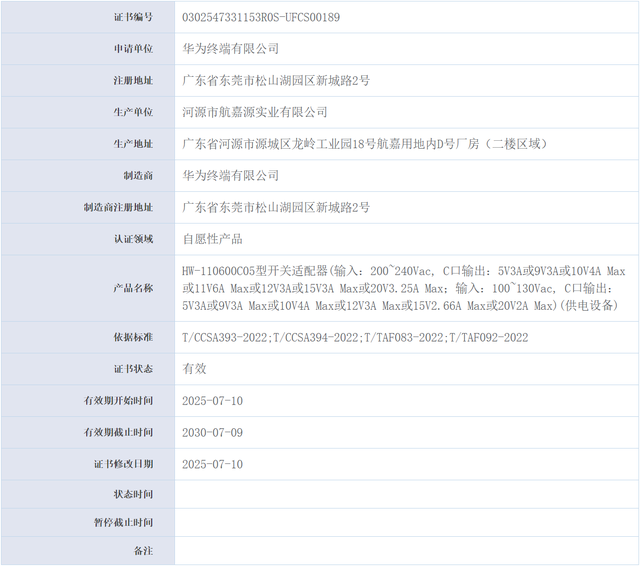This screenshot has width=640, height=566.
Task: Click the 有效期开始时间 label cell
Action: point(88,401)
